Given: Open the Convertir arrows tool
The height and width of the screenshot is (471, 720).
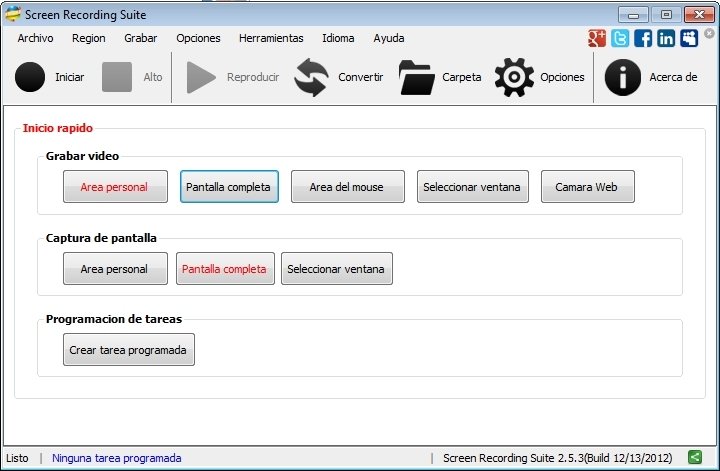Looking at the screenshot, I should [x=311, y=77].
